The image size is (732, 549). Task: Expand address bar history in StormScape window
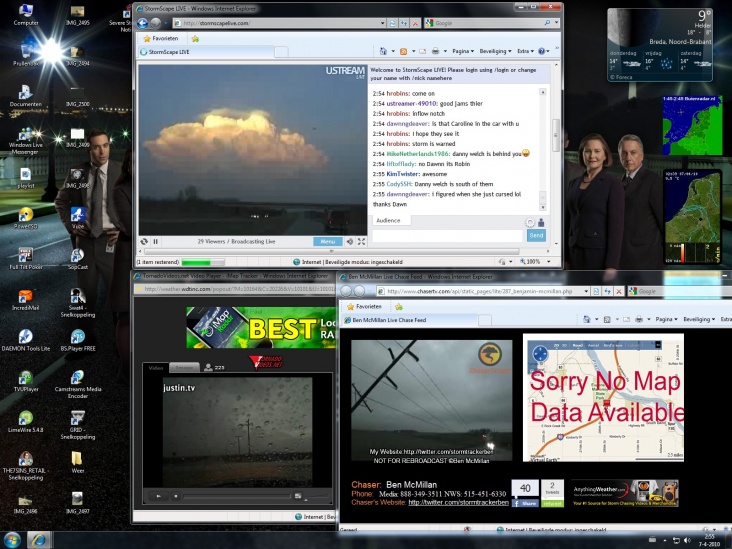382,23
